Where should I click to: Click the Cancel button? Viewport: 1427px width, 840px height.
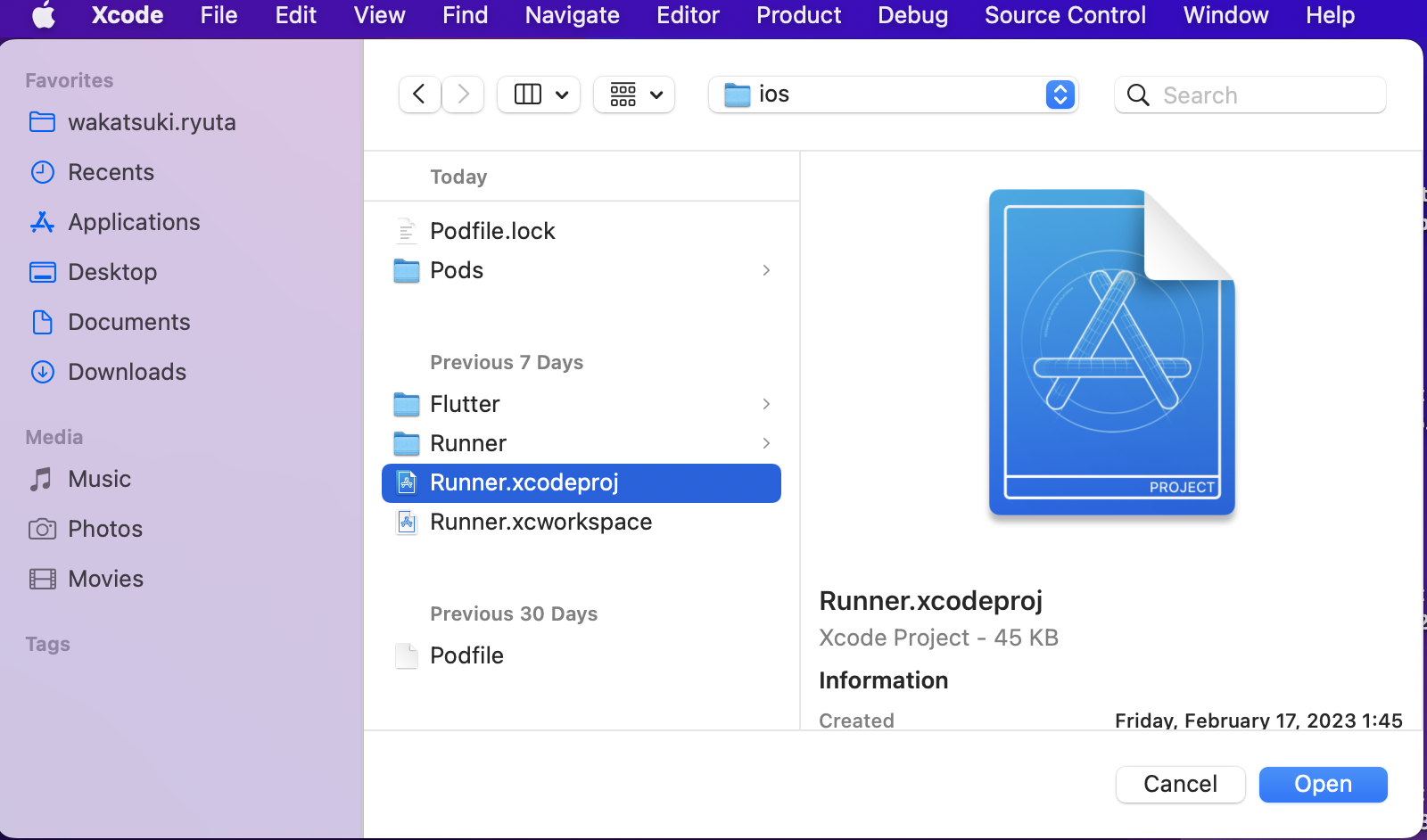(1180, 785)
